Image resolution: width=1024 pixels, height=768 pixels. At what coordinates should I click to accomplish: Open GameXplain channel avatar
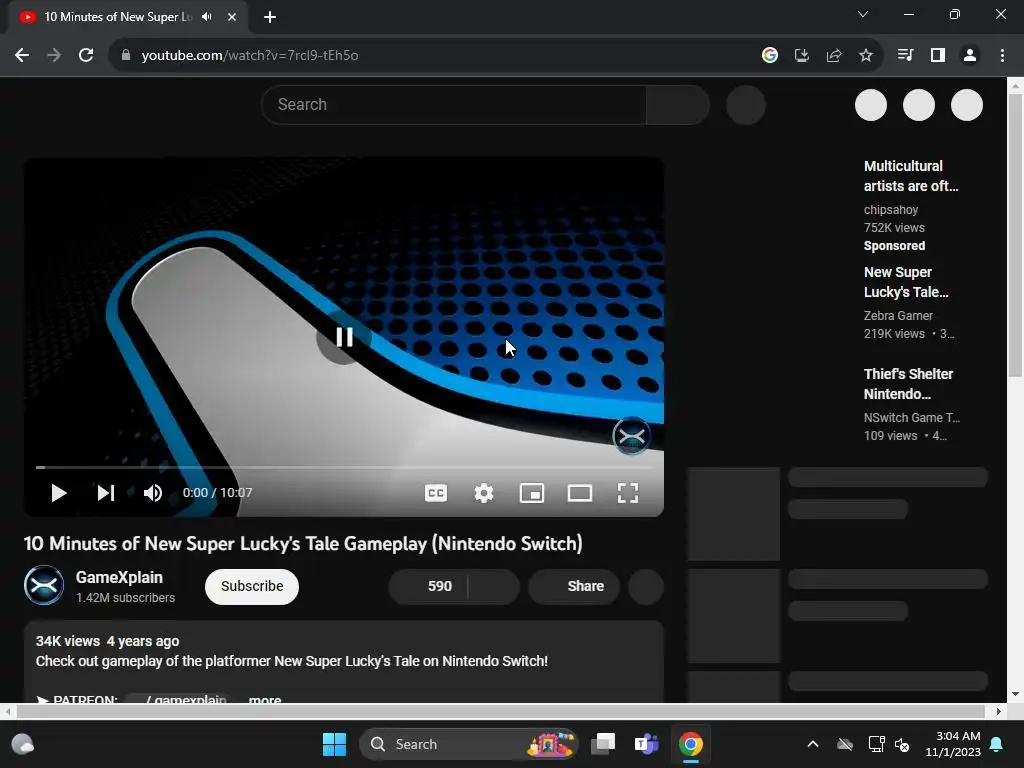pyautogui.click(x=44, y=585)
